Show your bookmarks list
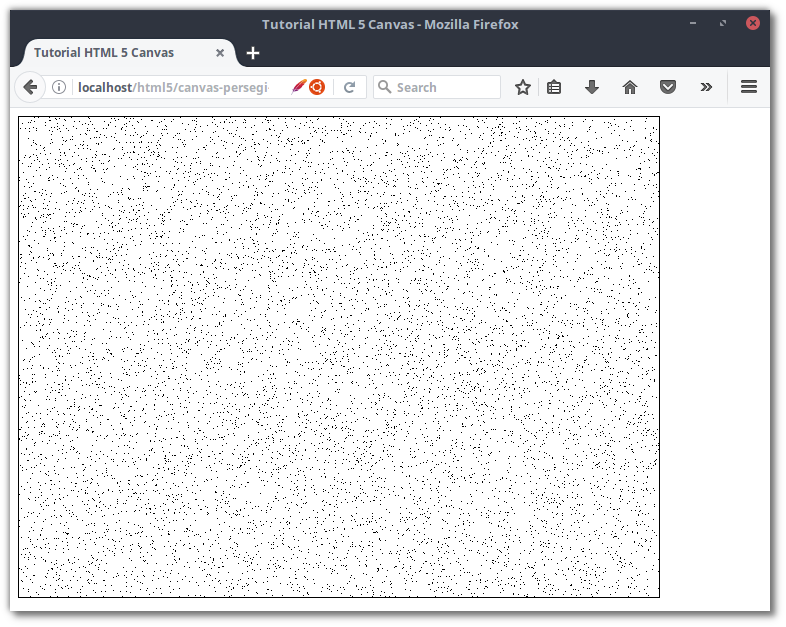 pos(554,87)
